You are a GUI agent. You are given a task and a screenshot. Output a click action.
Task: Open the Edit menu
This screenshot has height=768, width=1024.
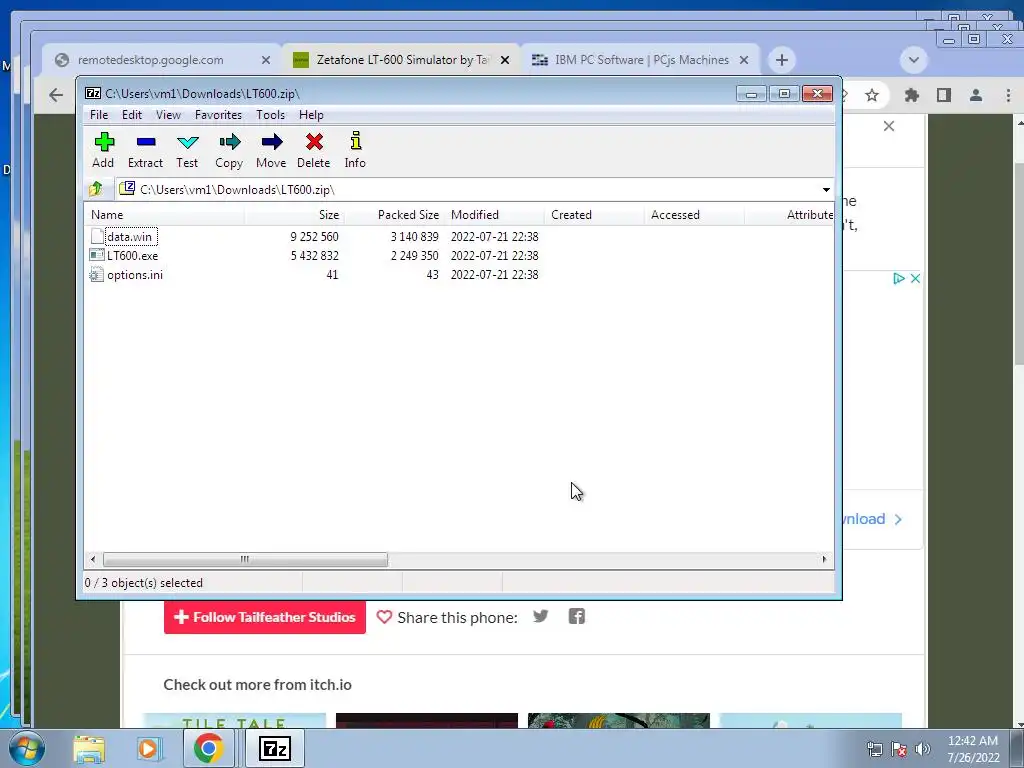(132, 115)
